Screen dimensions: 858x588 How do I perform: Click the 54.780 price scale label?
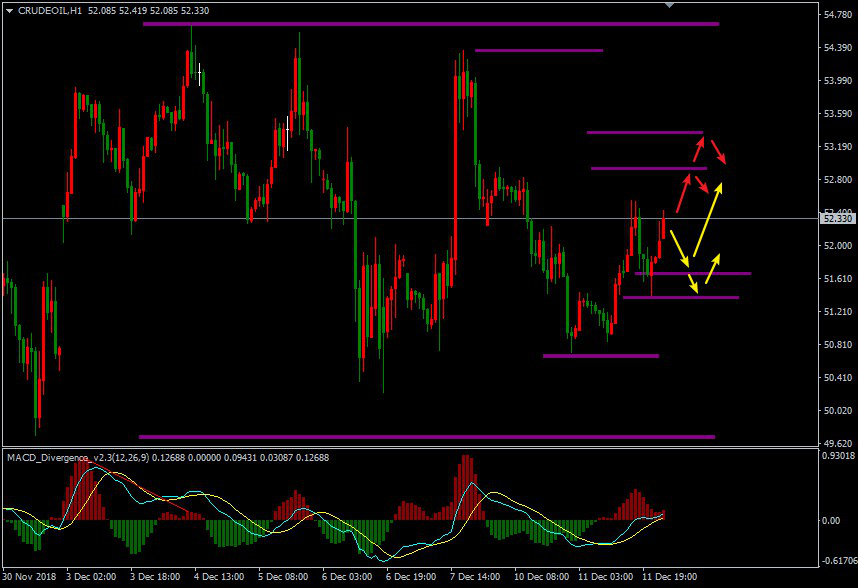(x=835, y=15)
